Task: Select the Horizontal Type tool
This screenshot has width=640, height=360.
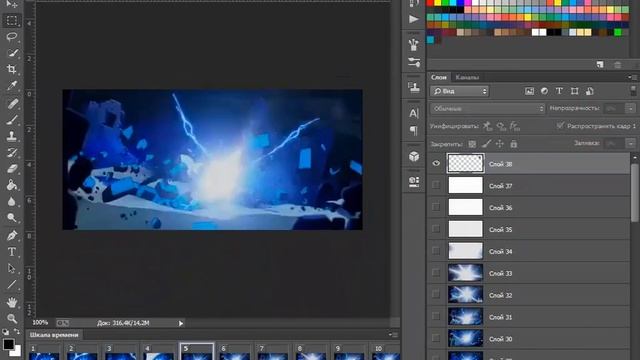Action: (x=12, y=252)
